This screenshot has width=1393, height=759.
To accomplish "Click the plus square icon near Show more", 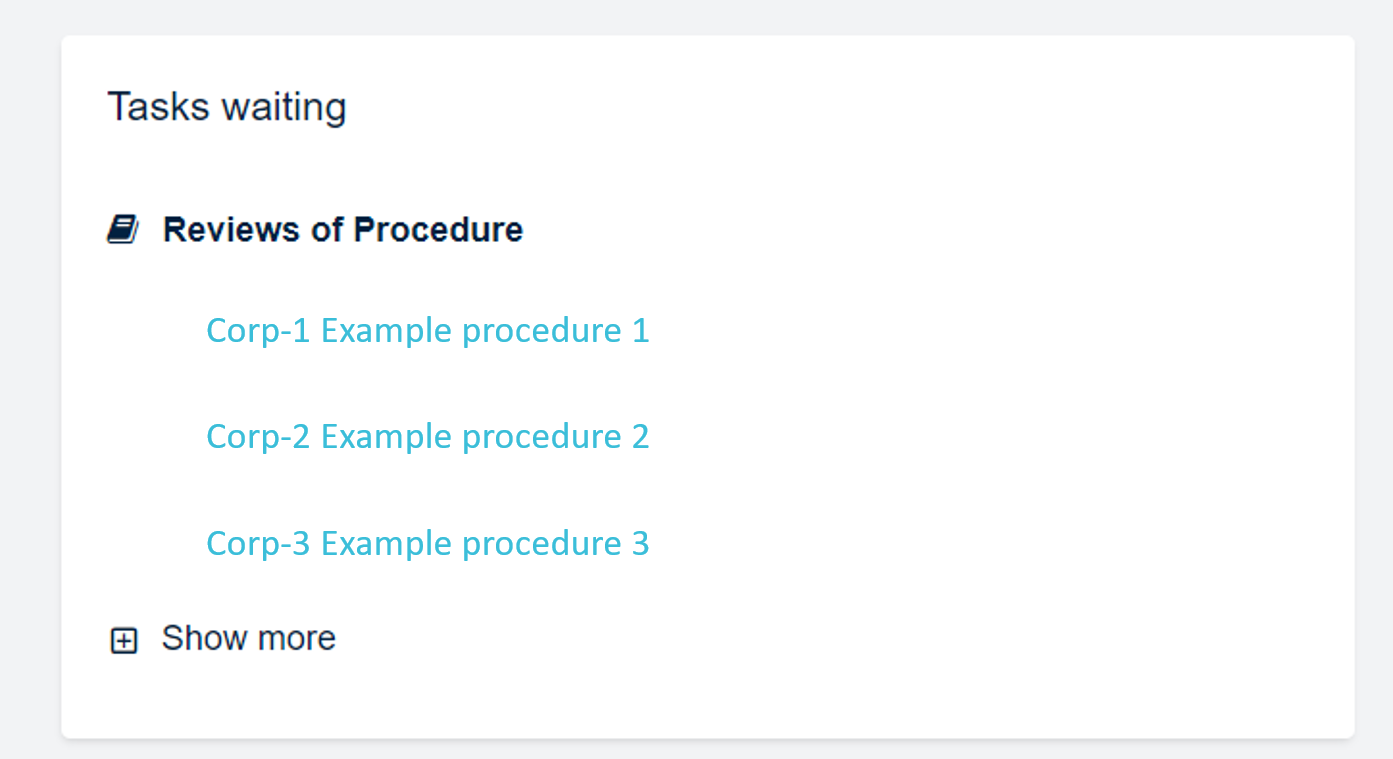I will pyautogui.click(x=123, y=641).
